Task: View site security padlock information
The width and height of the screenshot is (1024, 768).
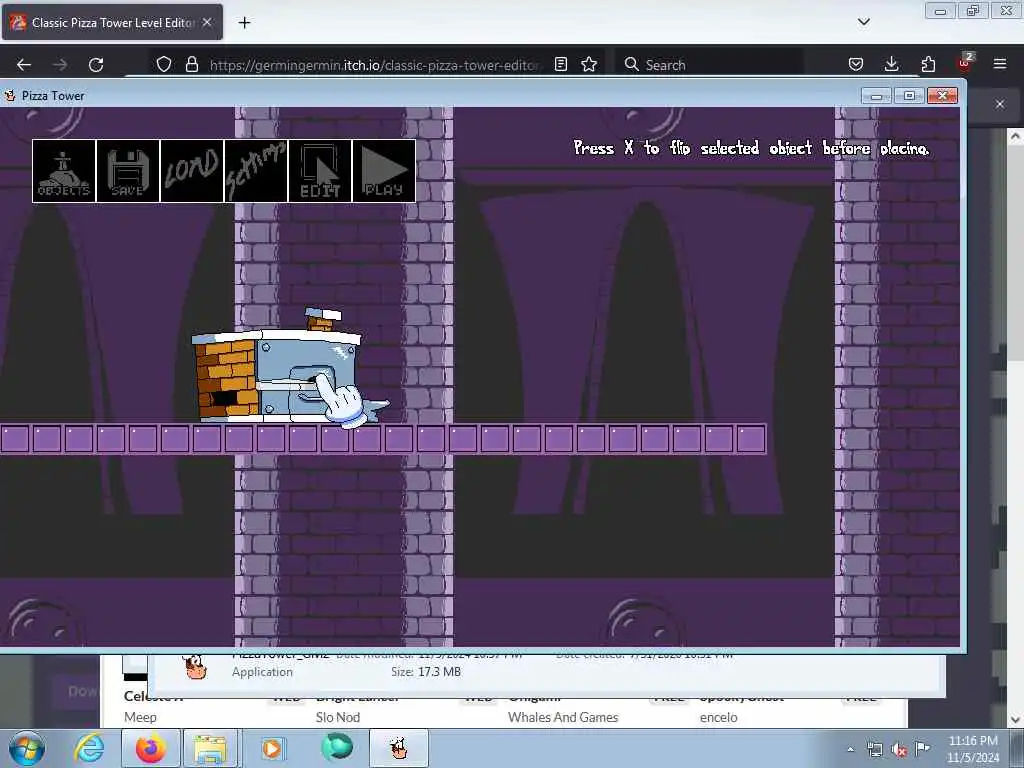Action: click(191, 64)
